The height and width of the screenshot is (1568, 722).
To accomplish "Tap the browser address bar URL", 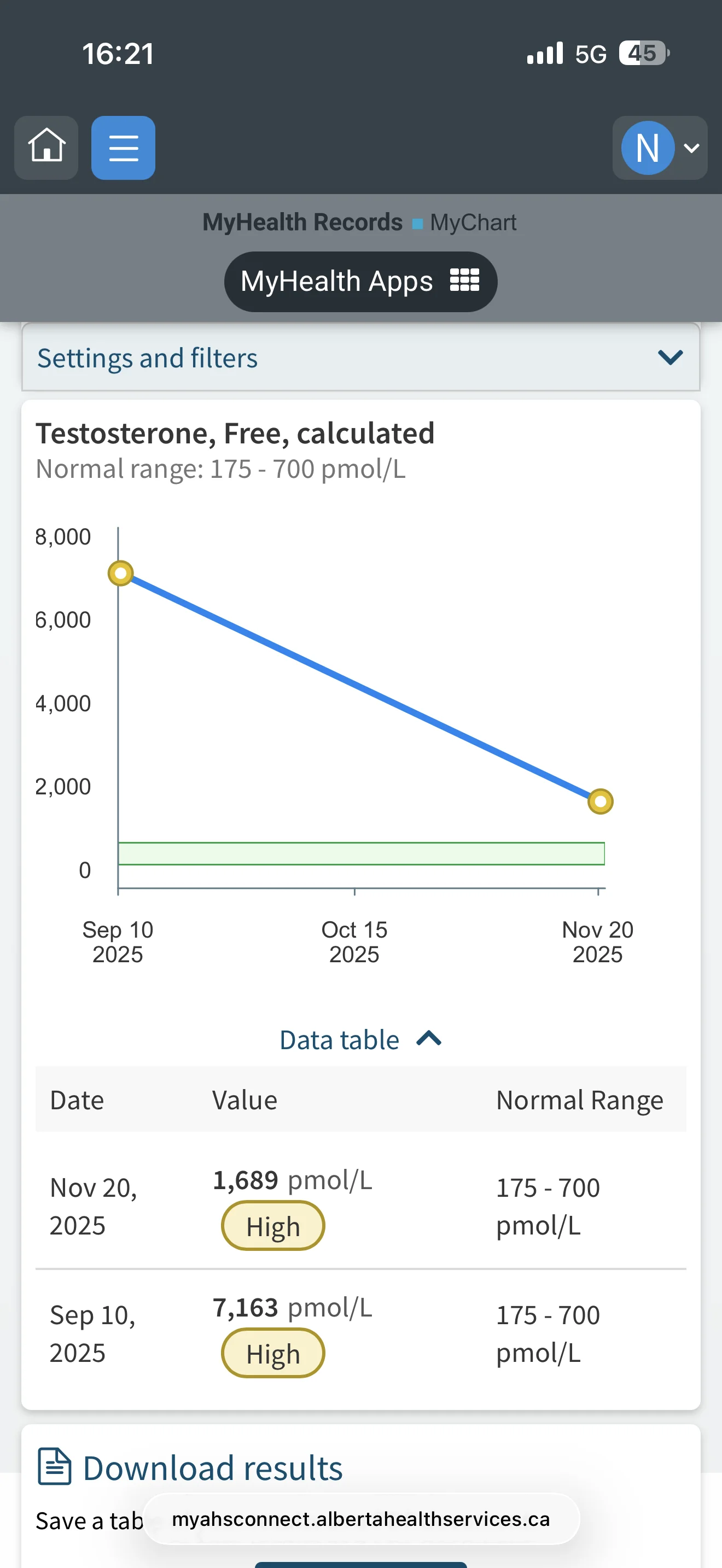I will coord(360,1519).
